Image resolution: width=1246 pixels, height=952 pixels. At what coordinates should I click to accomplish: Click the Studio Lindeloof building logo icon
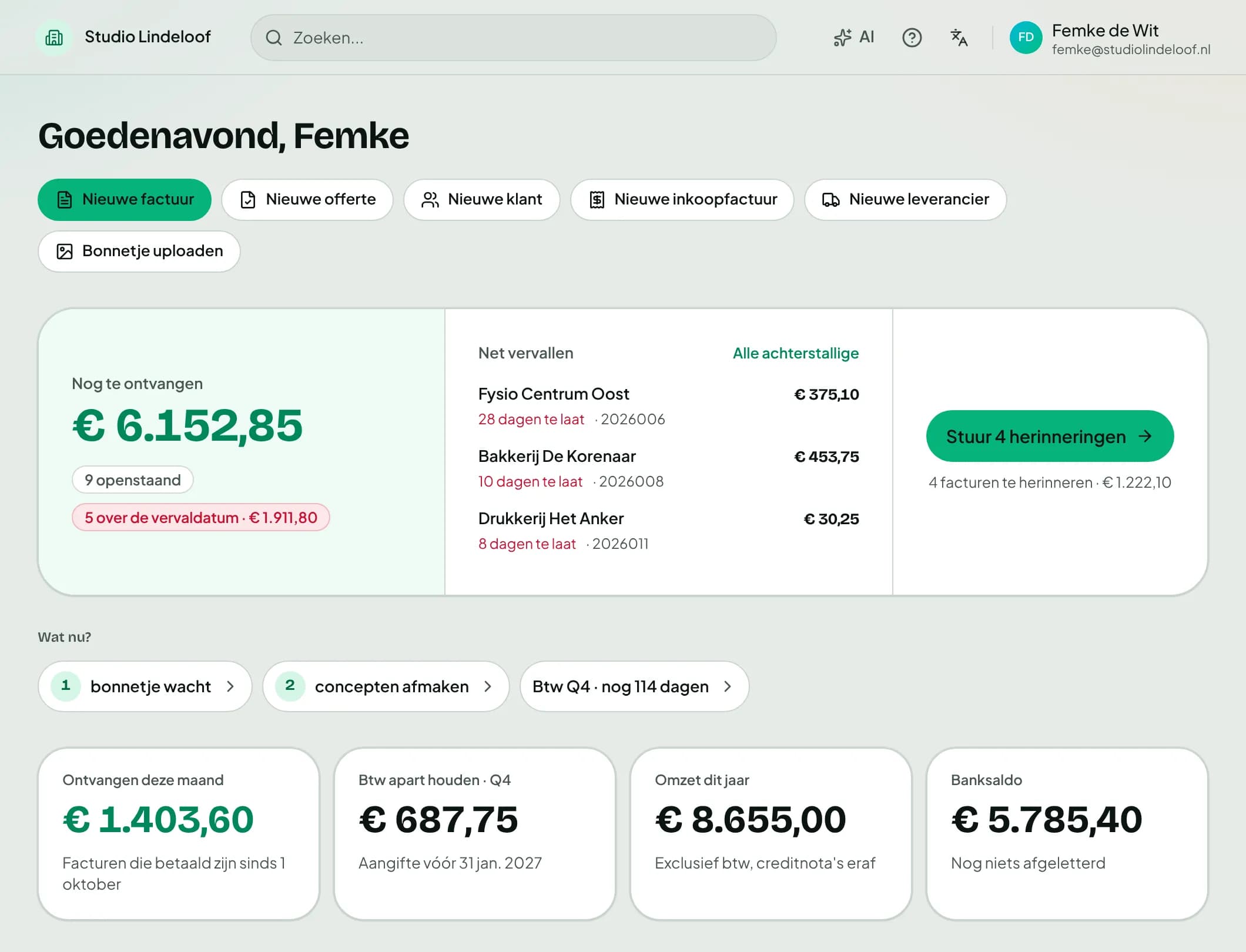click(x=54, y=38)
